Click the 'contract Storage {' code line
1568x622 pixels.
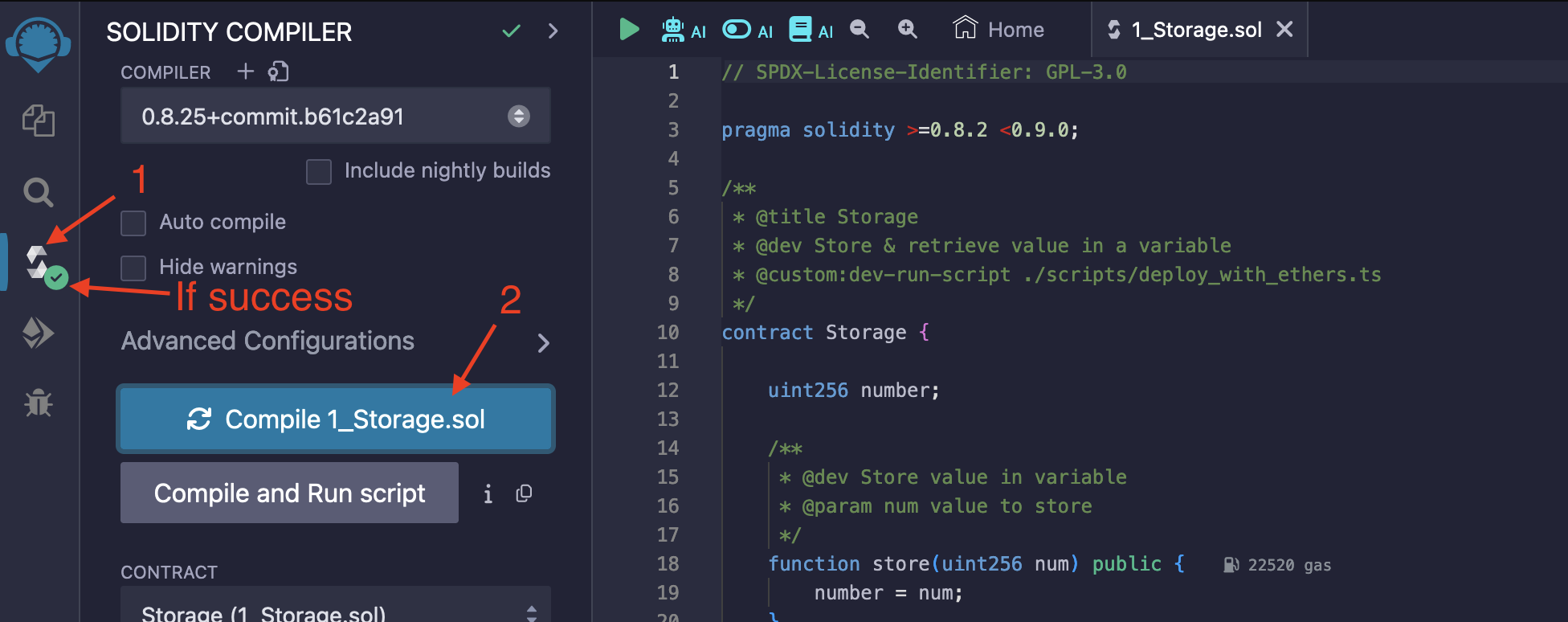825,333
